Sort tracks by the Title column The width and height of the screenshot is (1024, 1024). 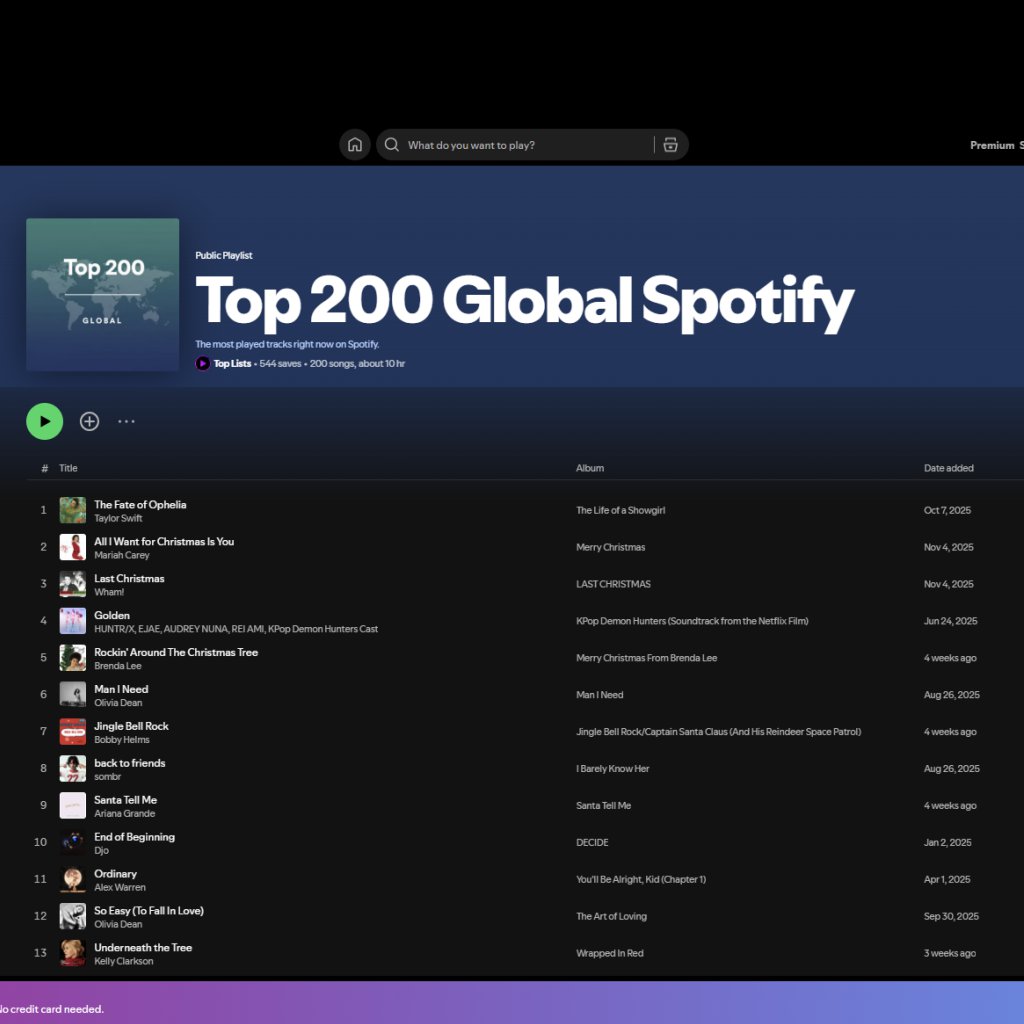68,467
